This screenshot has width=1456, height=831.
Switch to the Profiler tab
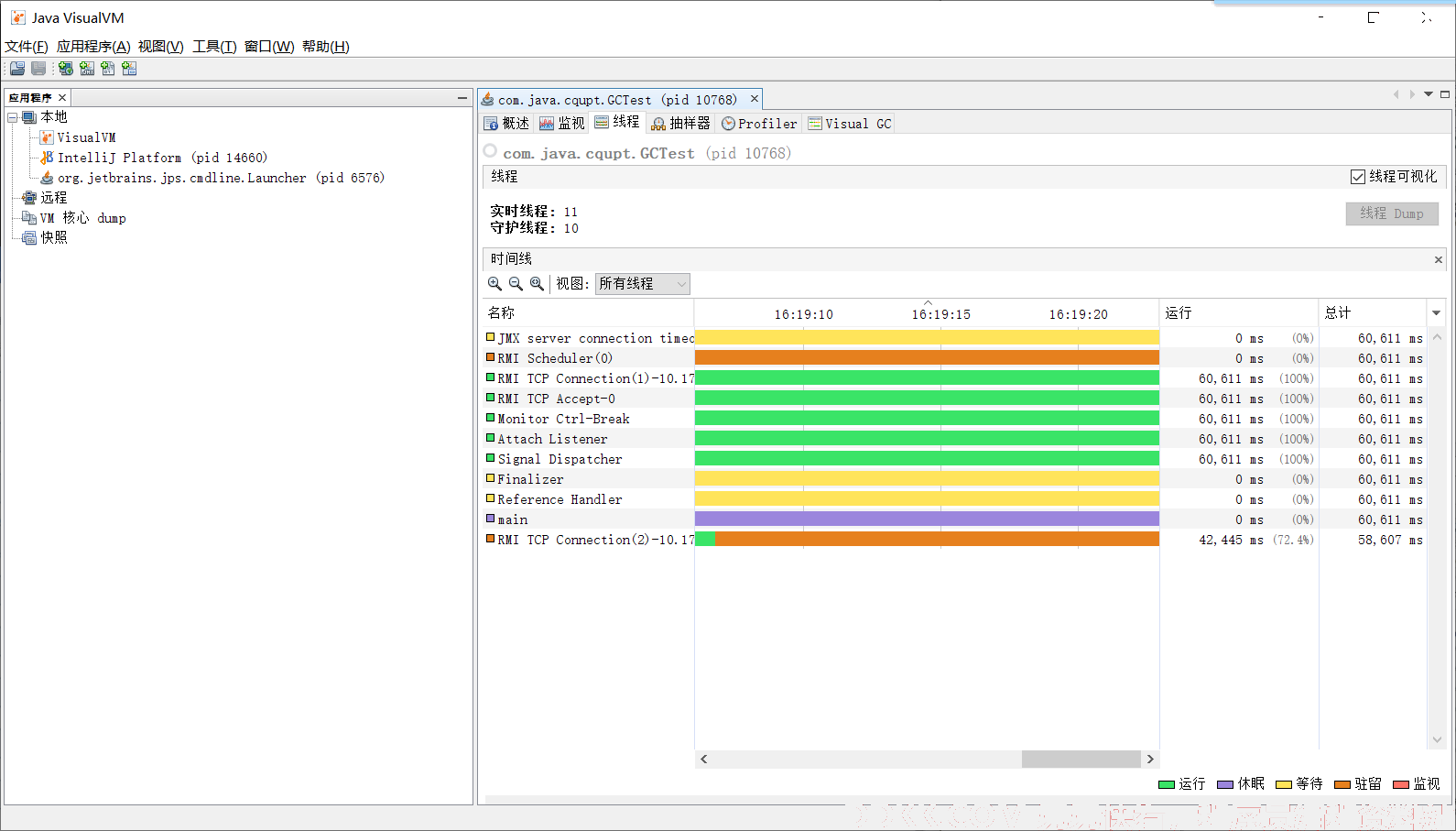759,124
